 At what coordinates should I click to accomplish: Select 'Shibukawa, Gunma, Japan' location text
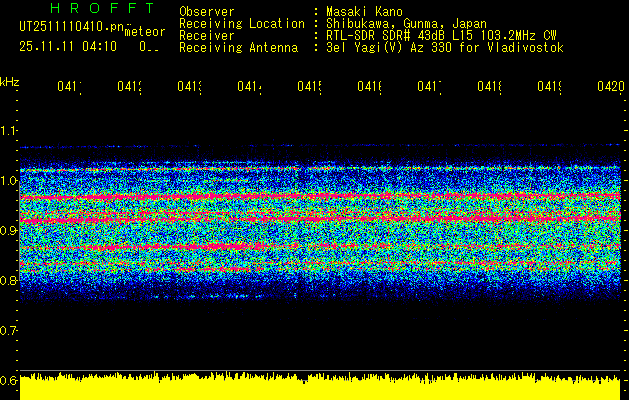click(406, 24)
